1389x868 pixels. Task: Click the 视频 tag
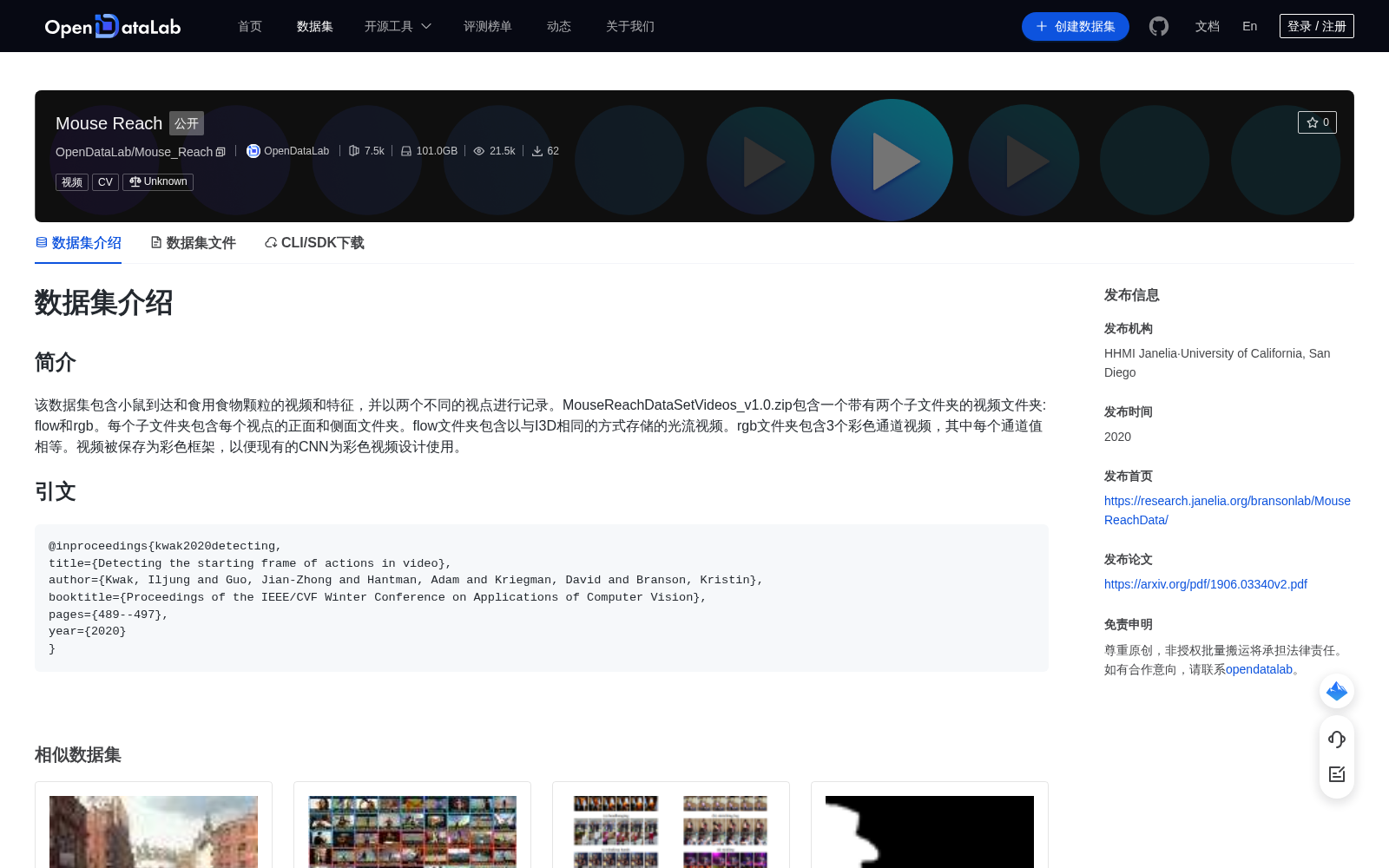(72, 182)
